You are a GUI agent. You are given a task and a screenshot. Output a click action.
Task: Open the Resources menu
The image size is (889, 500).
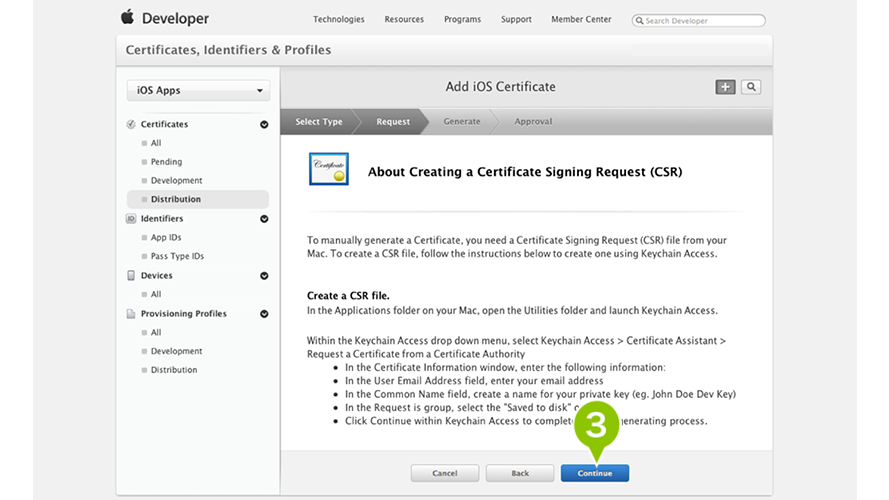click(404, 19)
